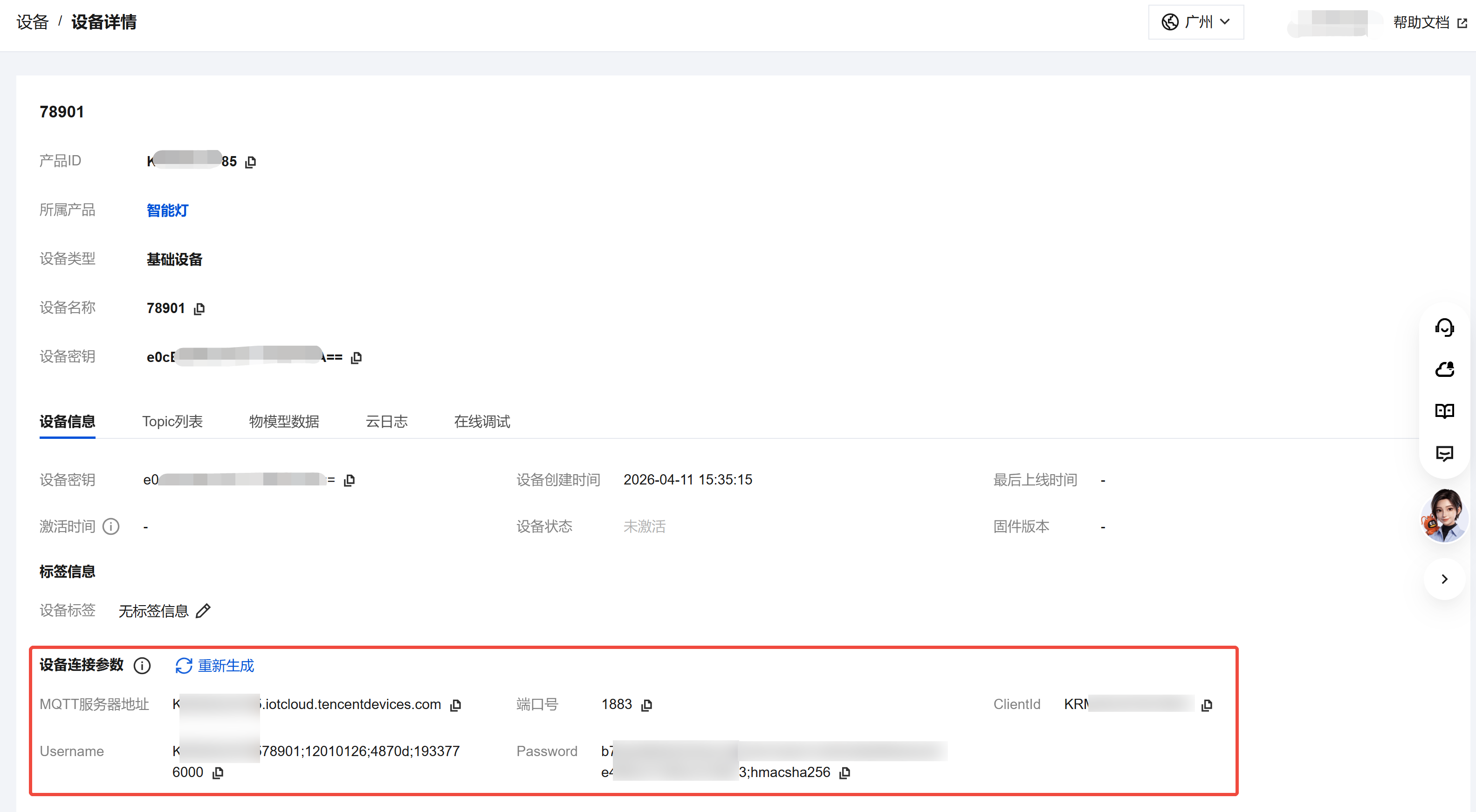Click info icon beside 设备连接参数
This screenshot has width=1476, height=812.
[x=142, y=665]
